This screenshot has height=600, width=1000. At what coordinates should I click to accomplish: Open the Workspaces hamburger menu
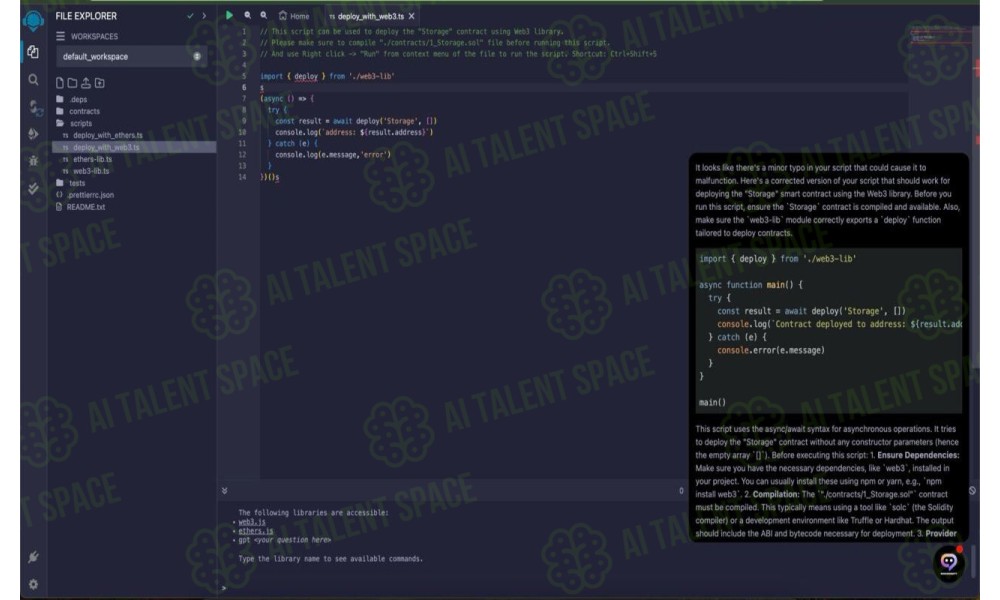pos(61,36)
